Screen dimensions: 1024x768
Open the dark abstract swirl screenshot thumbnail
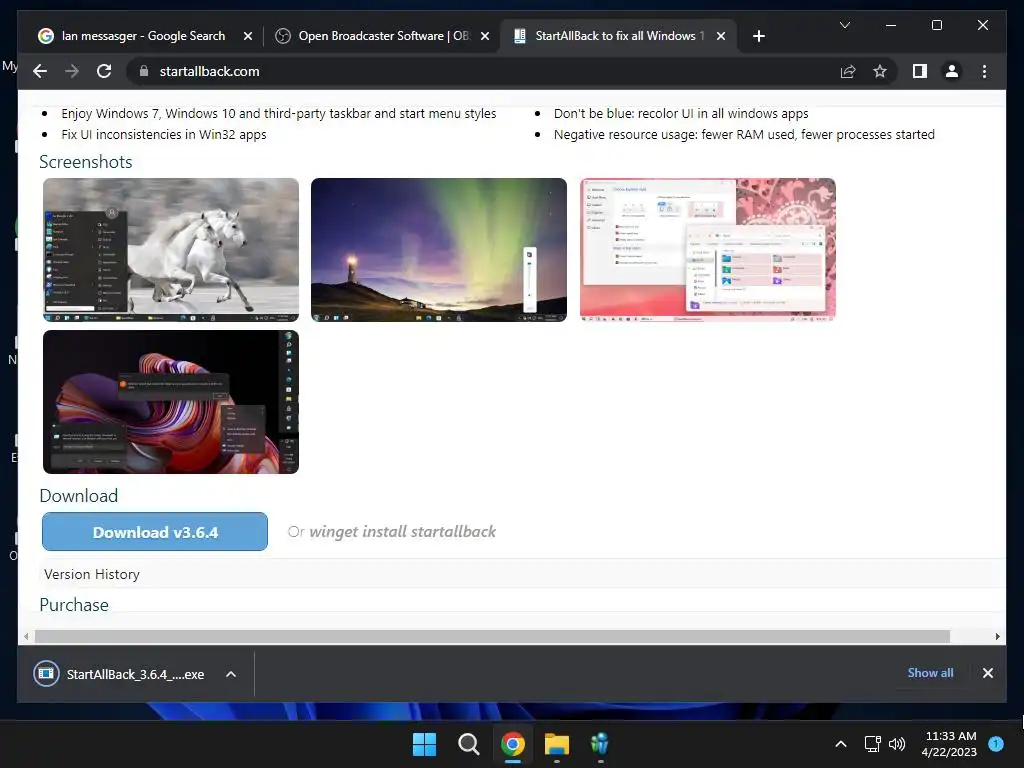pos(171,402)
